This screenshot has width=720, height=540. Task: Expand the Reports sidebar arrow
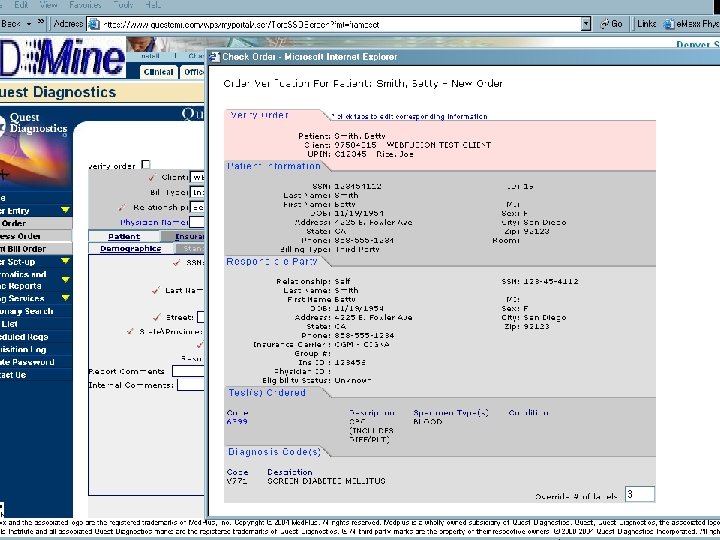click(65, 280)
